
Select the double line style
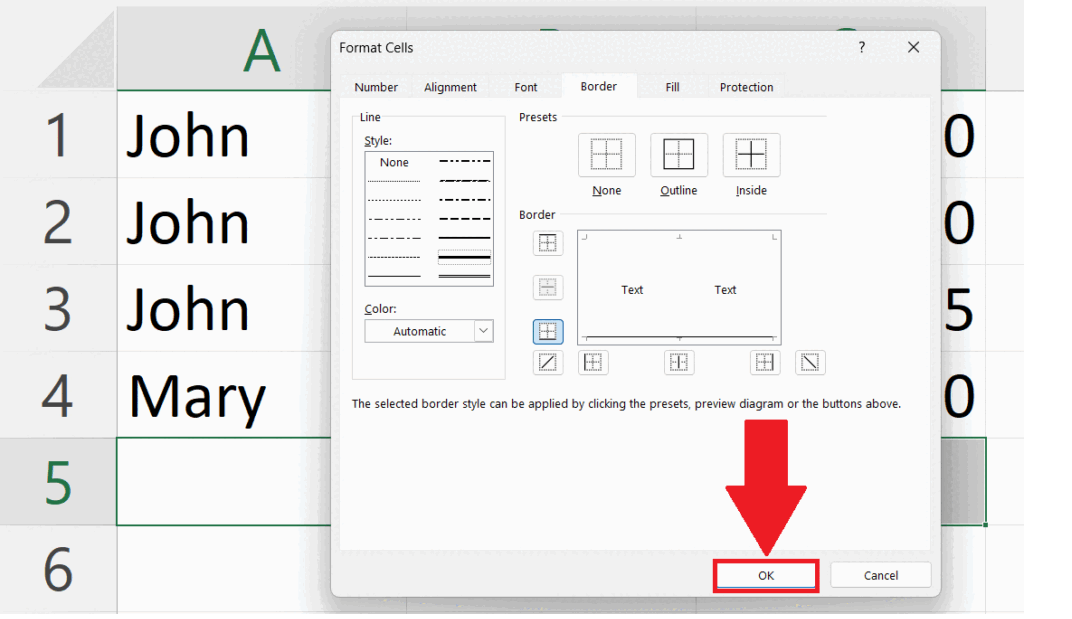[x=464, y=276]
